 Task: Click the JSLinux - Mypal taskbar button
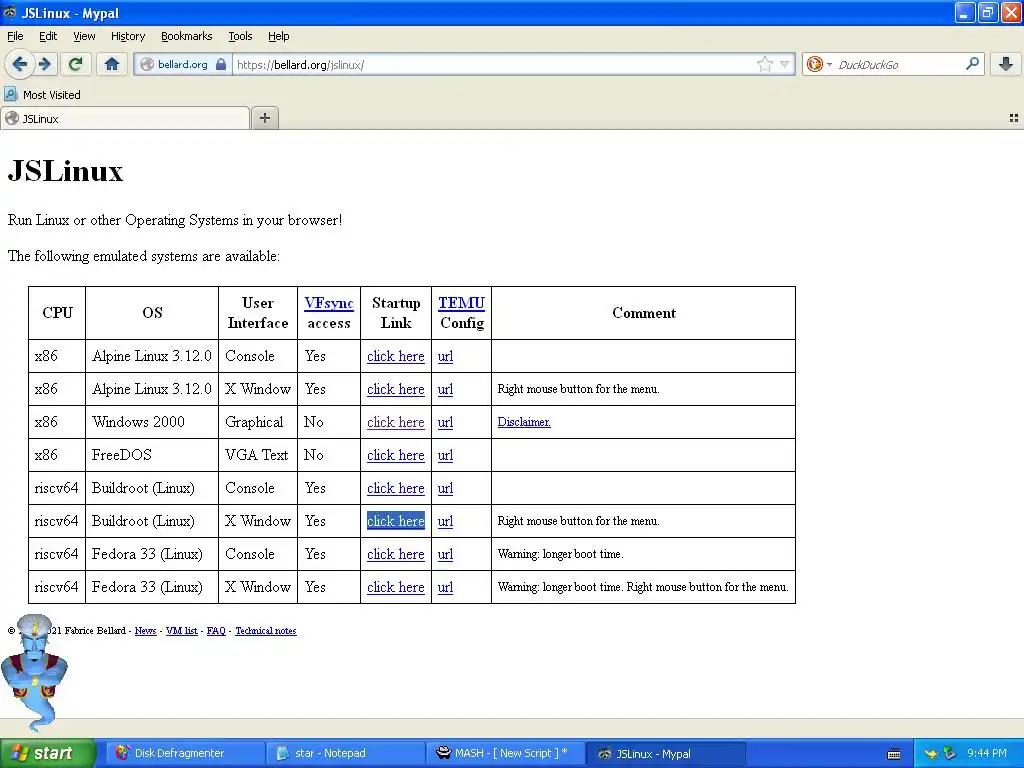(665, 754)
